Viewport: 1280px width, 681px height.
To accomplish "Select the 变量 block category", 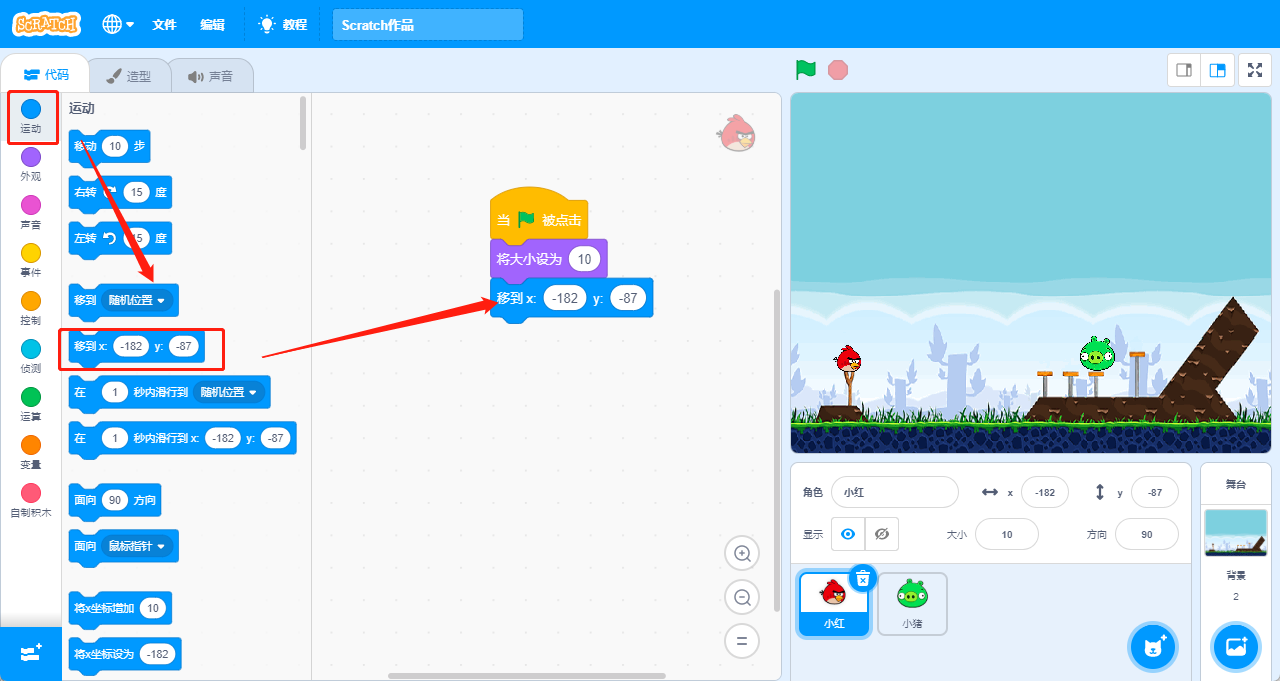I will [x=31, y=453].
